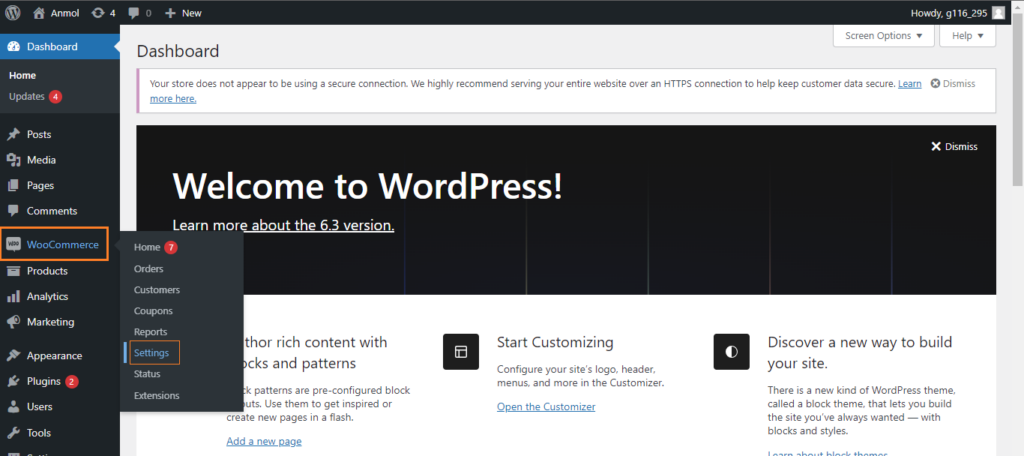
Task: Open the Anmol site home icon
Action: pyautogui.click(x=39, y=12)
